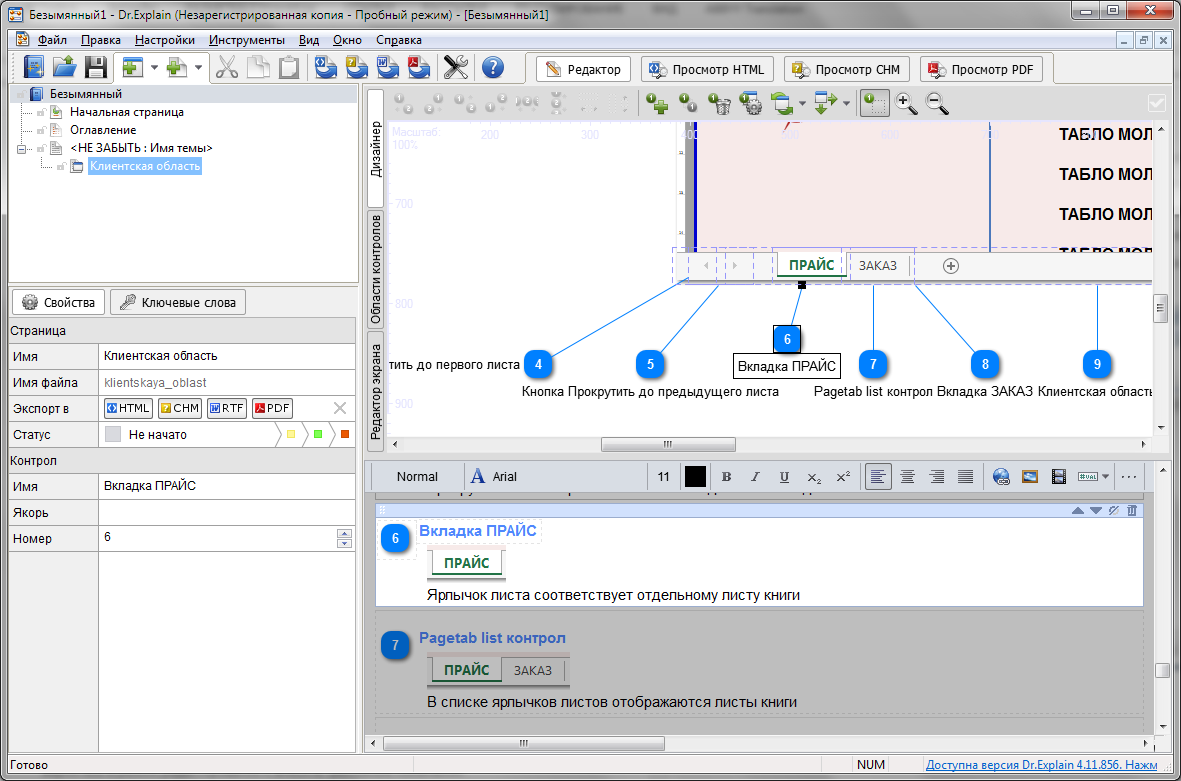Justify text in editor
This screenshot has height=781, width=1181.
966,477
